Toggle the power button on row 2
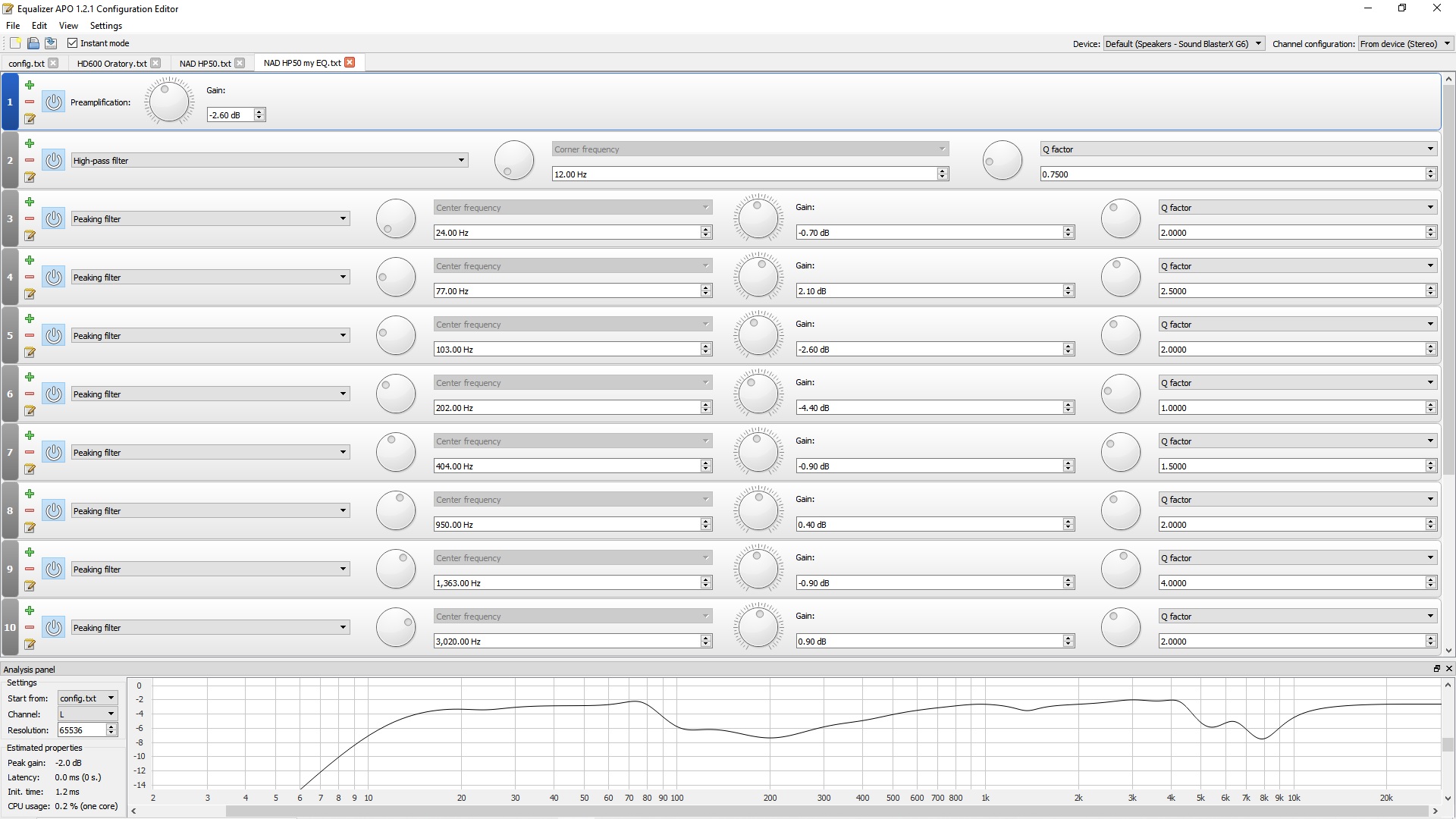The height and width of the screenshot is (819, 1456). click(x=53, y=160)
